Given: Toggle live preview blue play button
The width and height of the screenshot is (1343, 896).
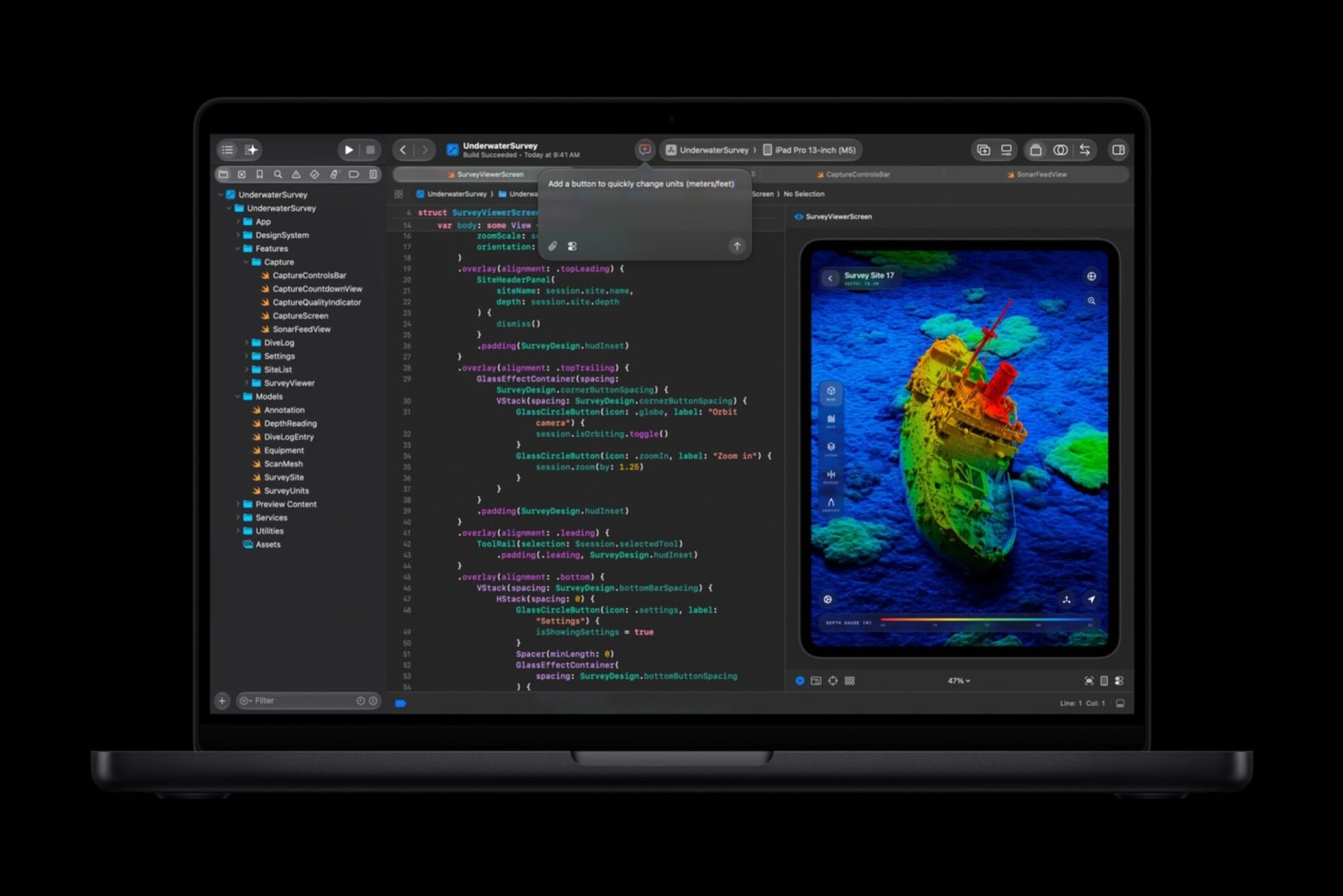Looking at the screenshot, I should click(799, 680).
